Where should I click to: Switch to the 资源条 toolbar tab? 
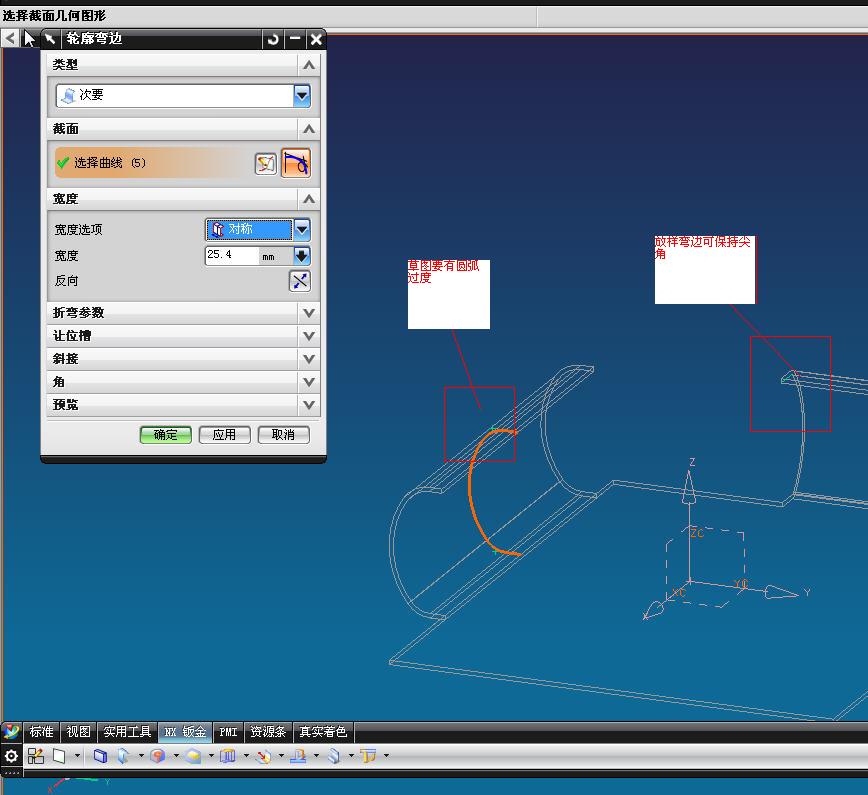tap(268, 732)
